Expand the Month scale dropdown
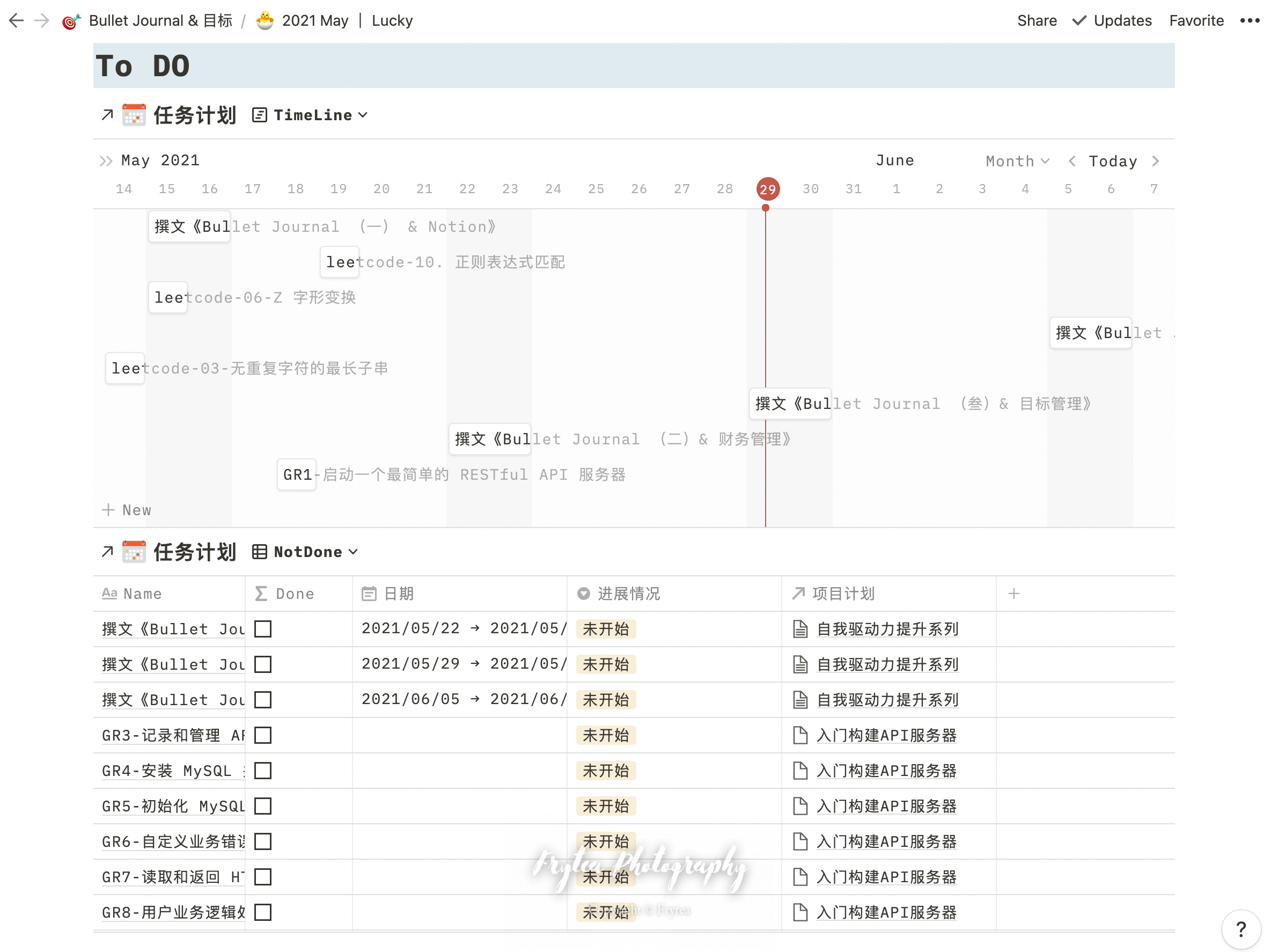The width and height of the screenshot is (1278, 952). click(x=1017, y=162)
